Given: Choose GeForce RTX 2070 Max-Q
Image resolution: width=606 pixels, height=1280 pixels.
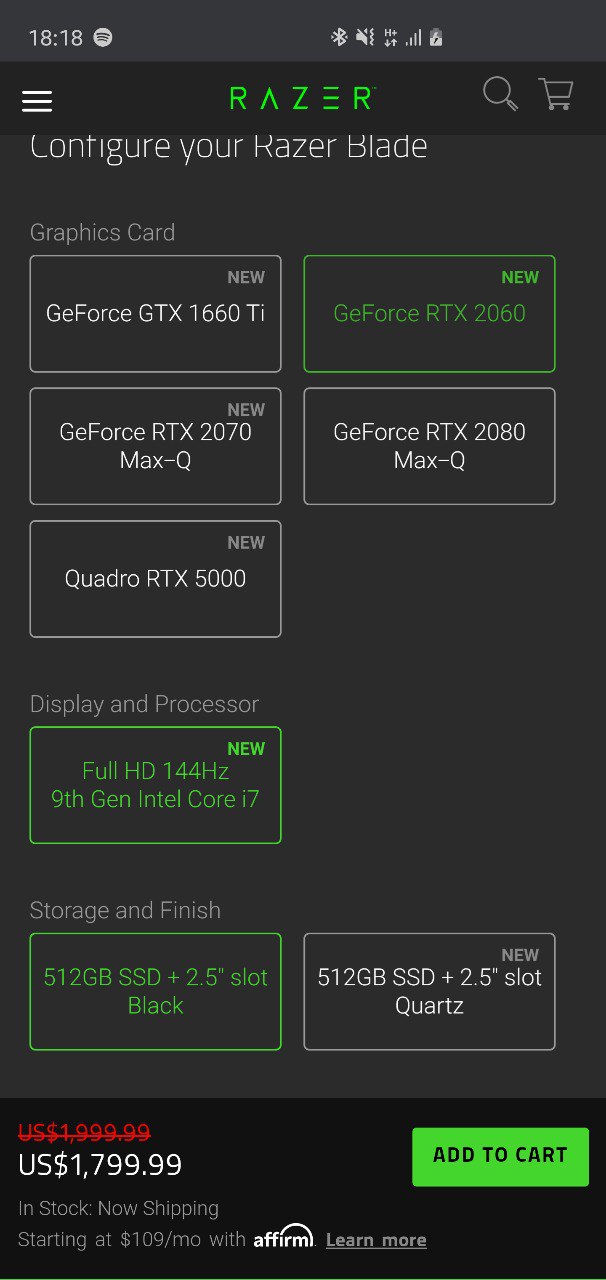Looking at the screenshot, I should coord(156,446).
